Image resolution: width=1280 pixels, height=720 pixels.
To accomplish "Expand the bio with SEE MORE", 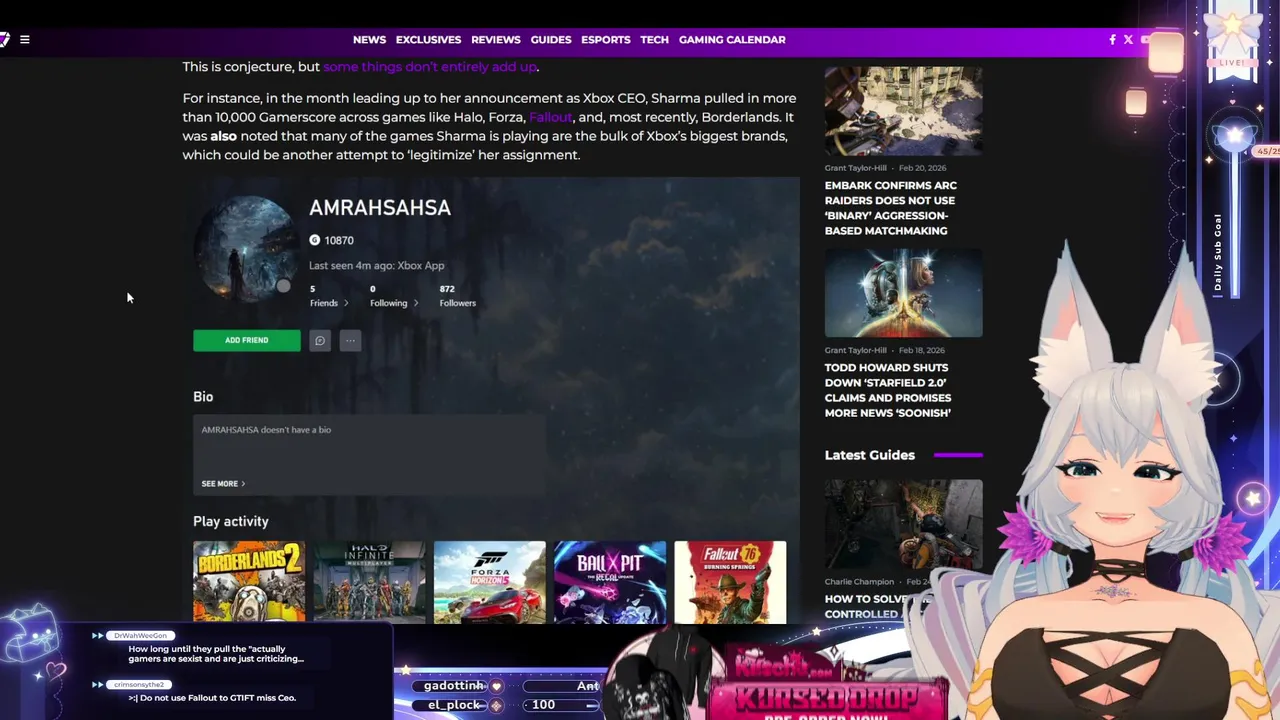I will (x=223, y=484).
